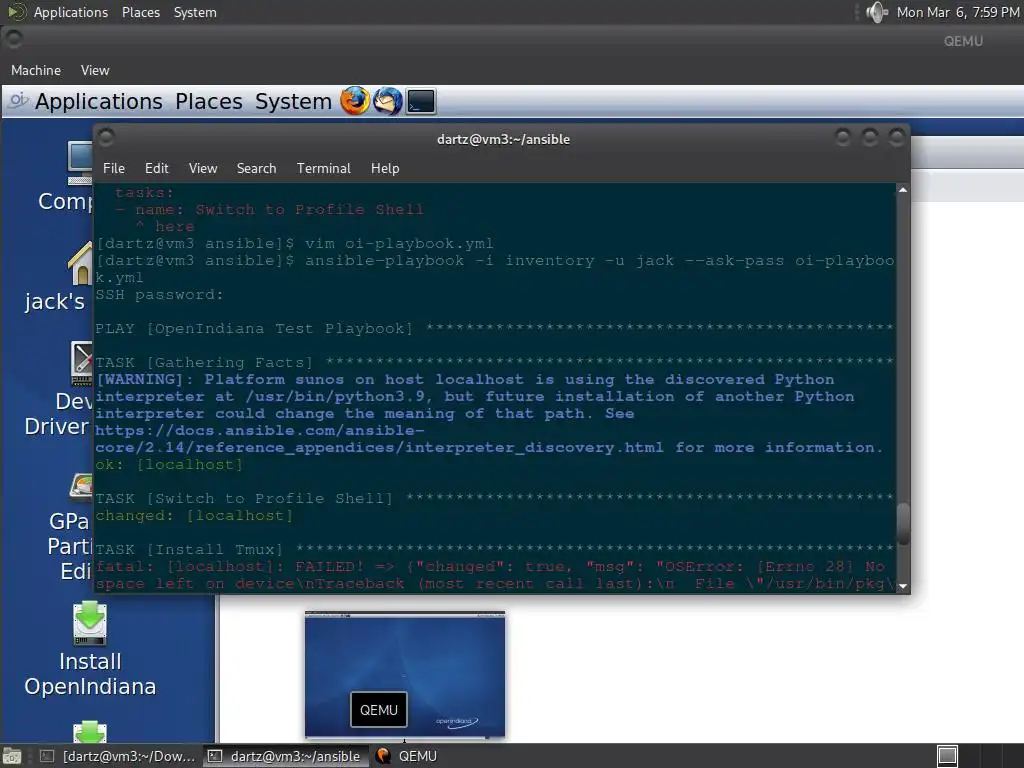
Task: Click the 'changed: [localhost]' output line
Action: 194,515
